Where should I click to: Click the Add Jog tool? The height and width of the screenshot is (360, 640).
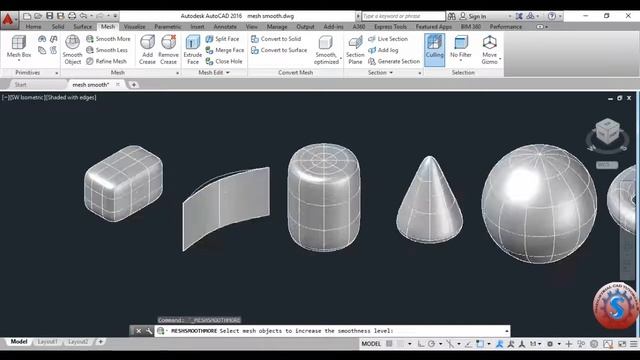point(383,50)
